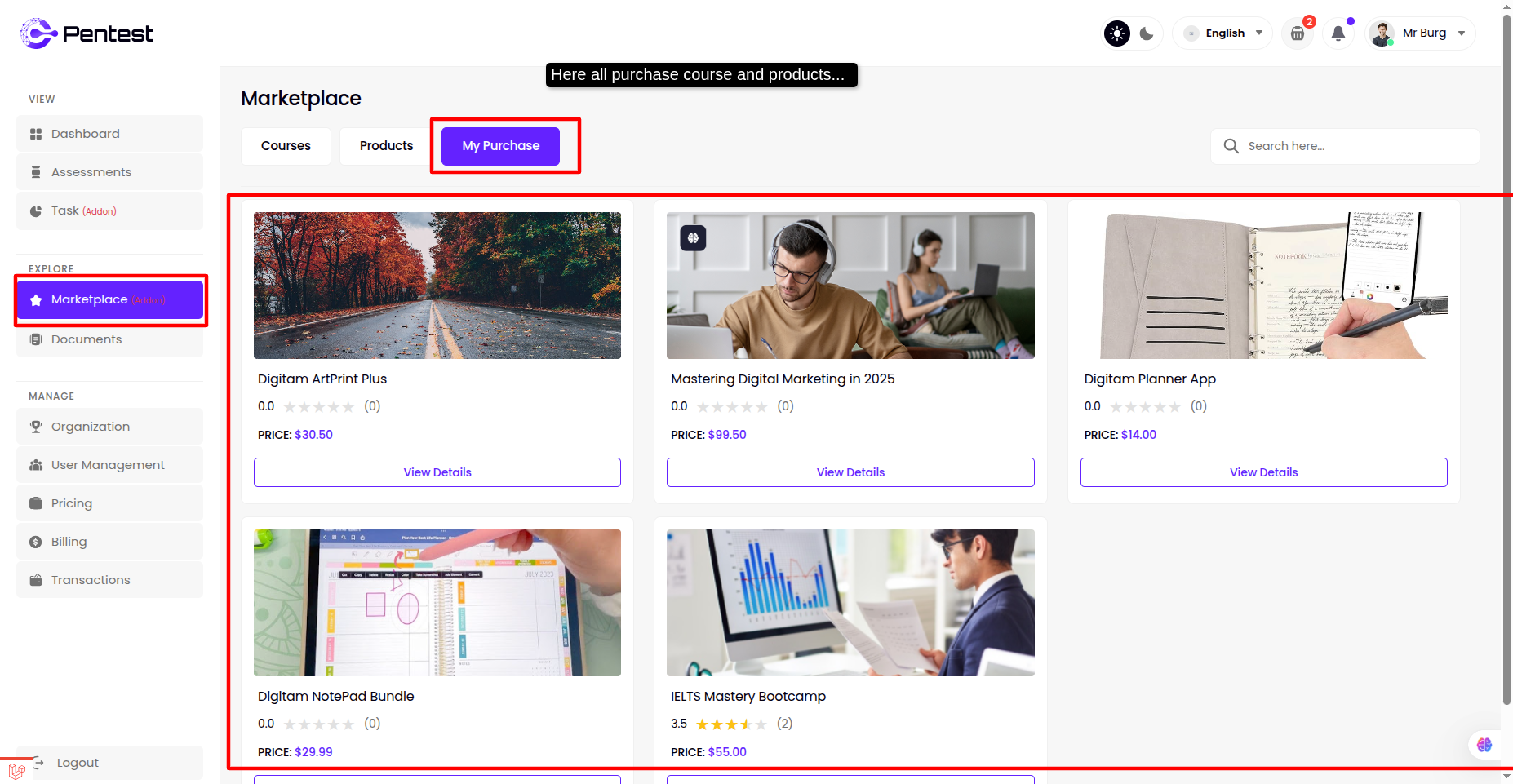
Task: Click the AI assistant brain icon
Action: click(x=1484, y=744)
